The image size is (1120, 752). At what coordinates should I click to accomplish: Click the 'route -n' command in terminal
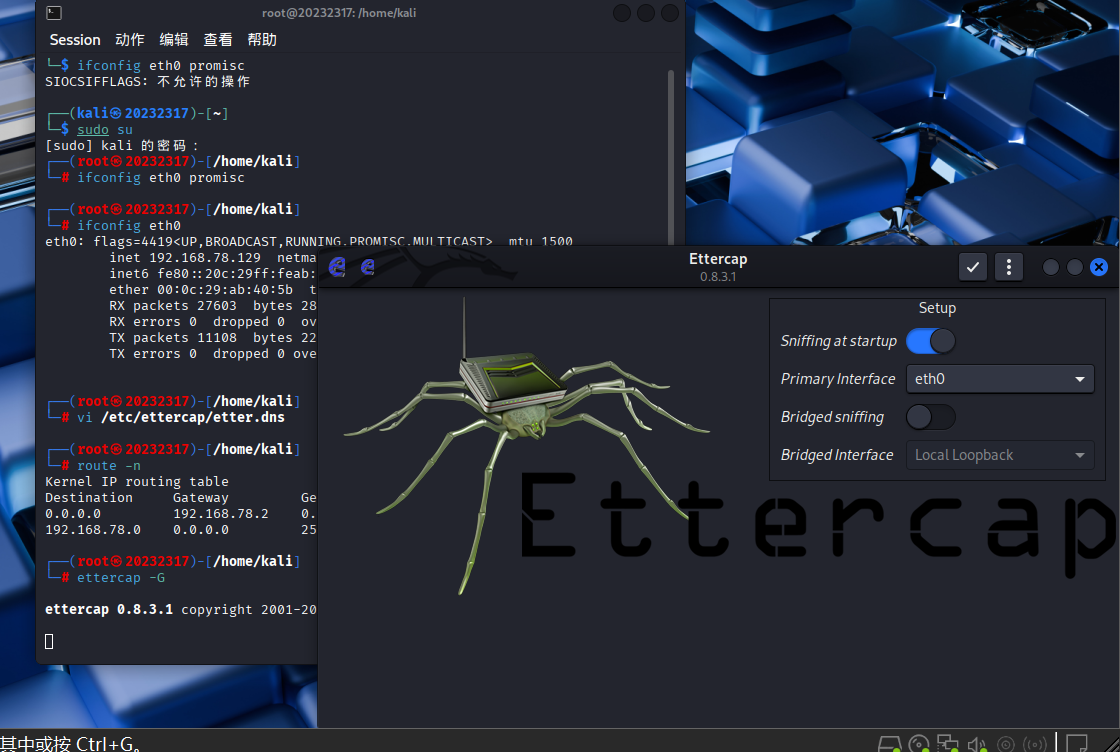pyautogui.click(x=109, y=466)
